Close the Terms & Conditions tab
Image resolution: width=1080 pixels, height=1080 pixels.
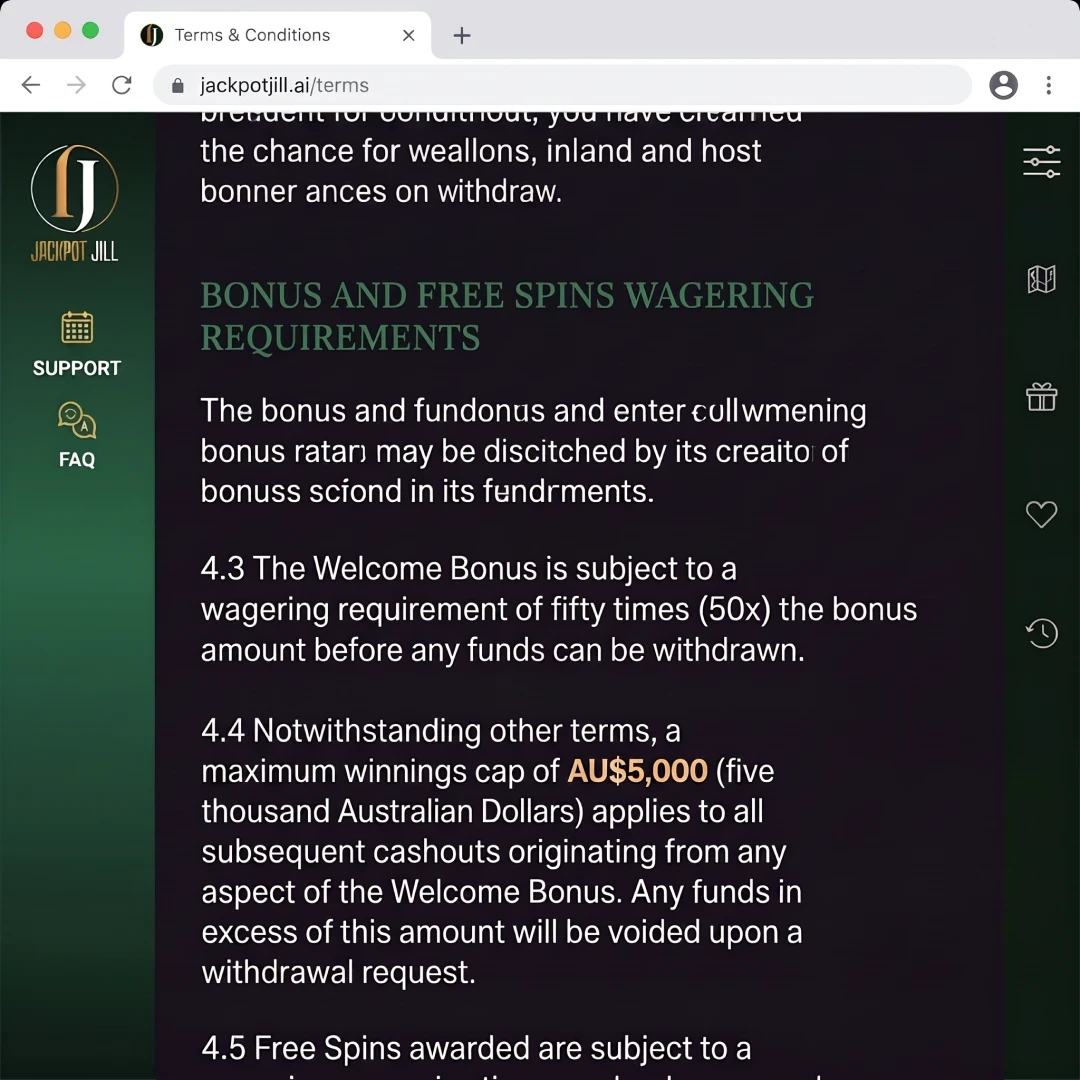408,35
